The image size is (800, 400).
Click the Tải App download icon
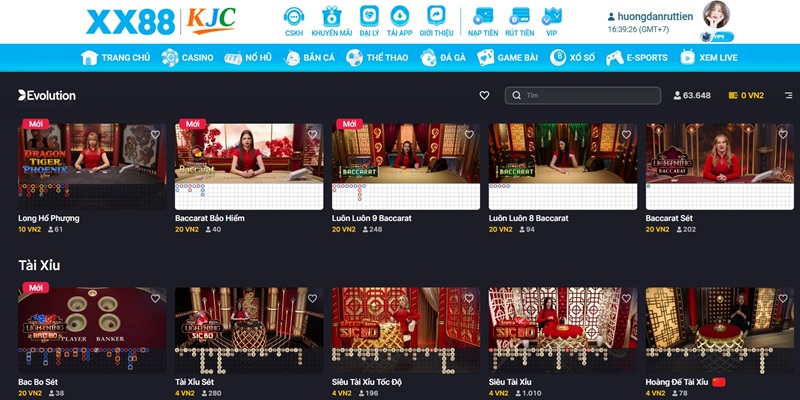399,18
